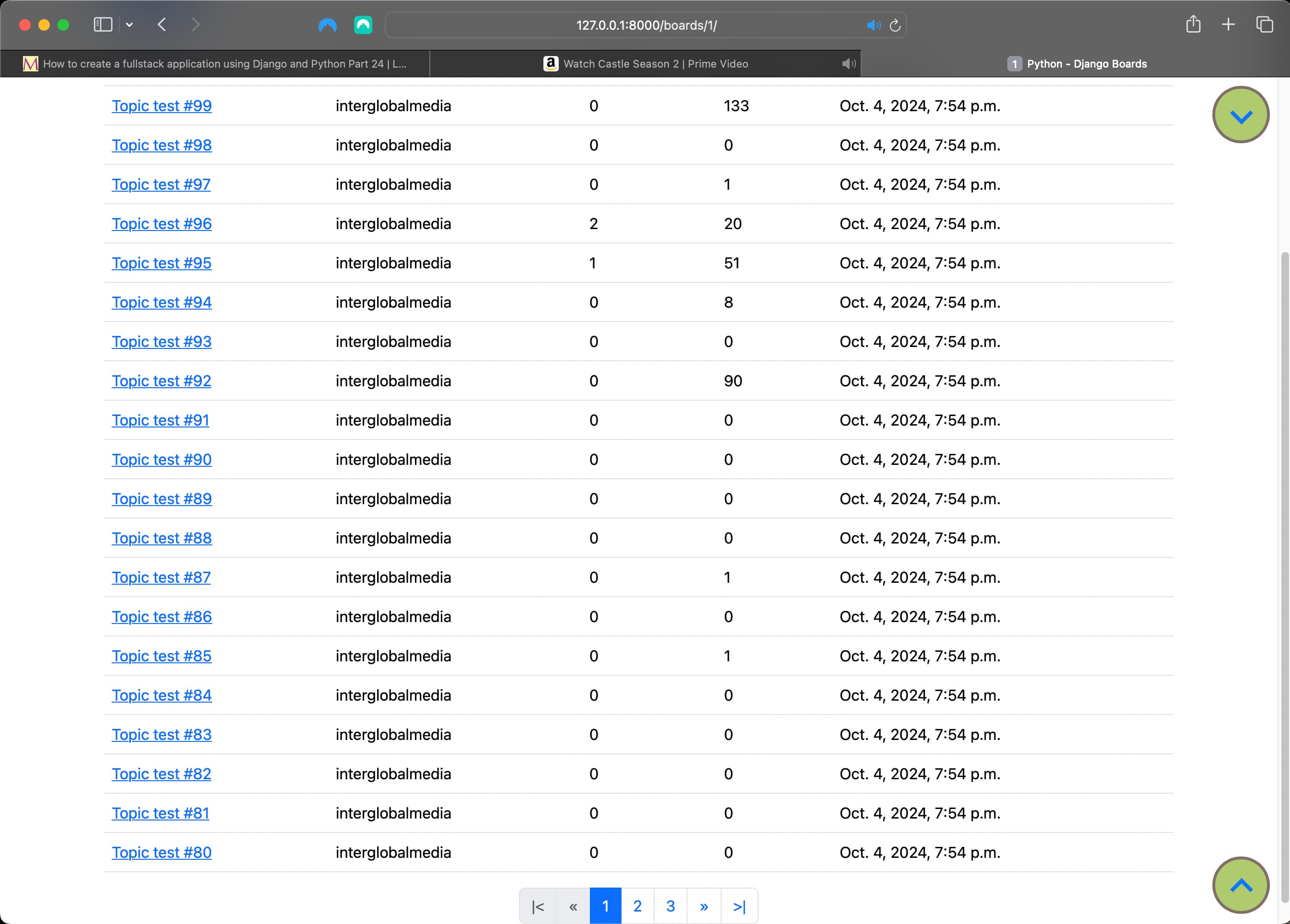Viewport: 1290px width, 924px height.
Task: Toggle the Safari sidebar icon
Action: pos(103,24)
